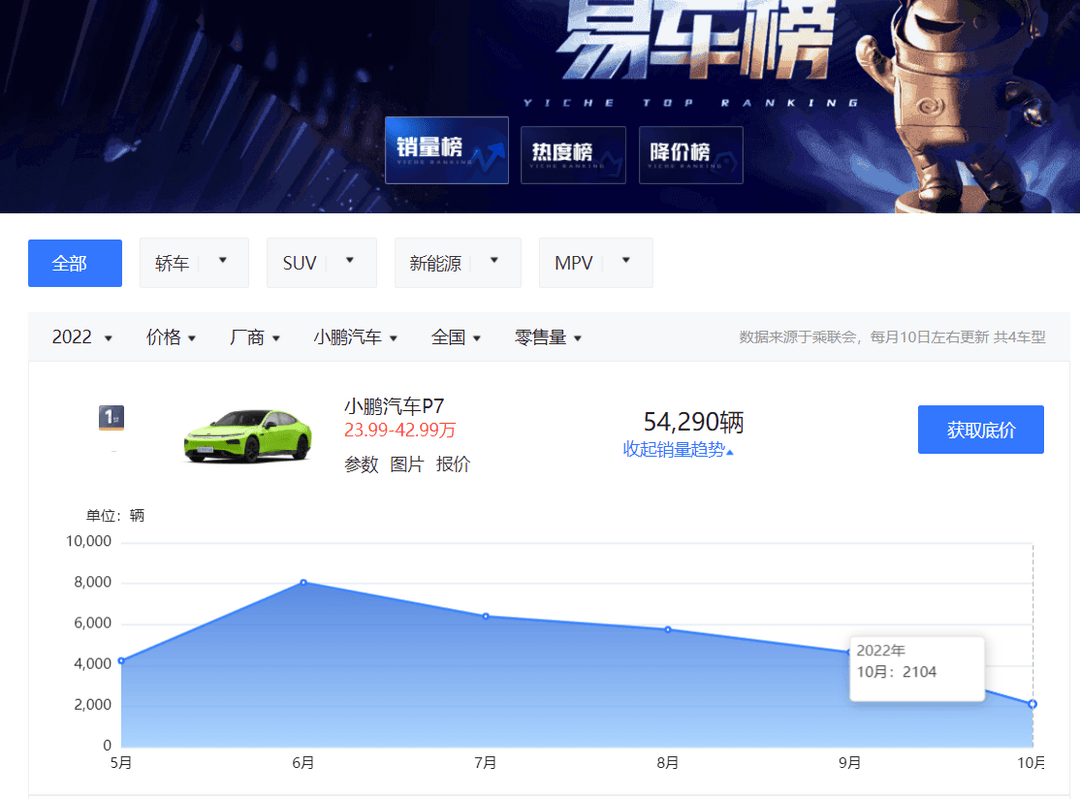Screen dimensions: 1080x799
Task: Open the 价格 price filter dropdown
Action: (x=171, y=338)
